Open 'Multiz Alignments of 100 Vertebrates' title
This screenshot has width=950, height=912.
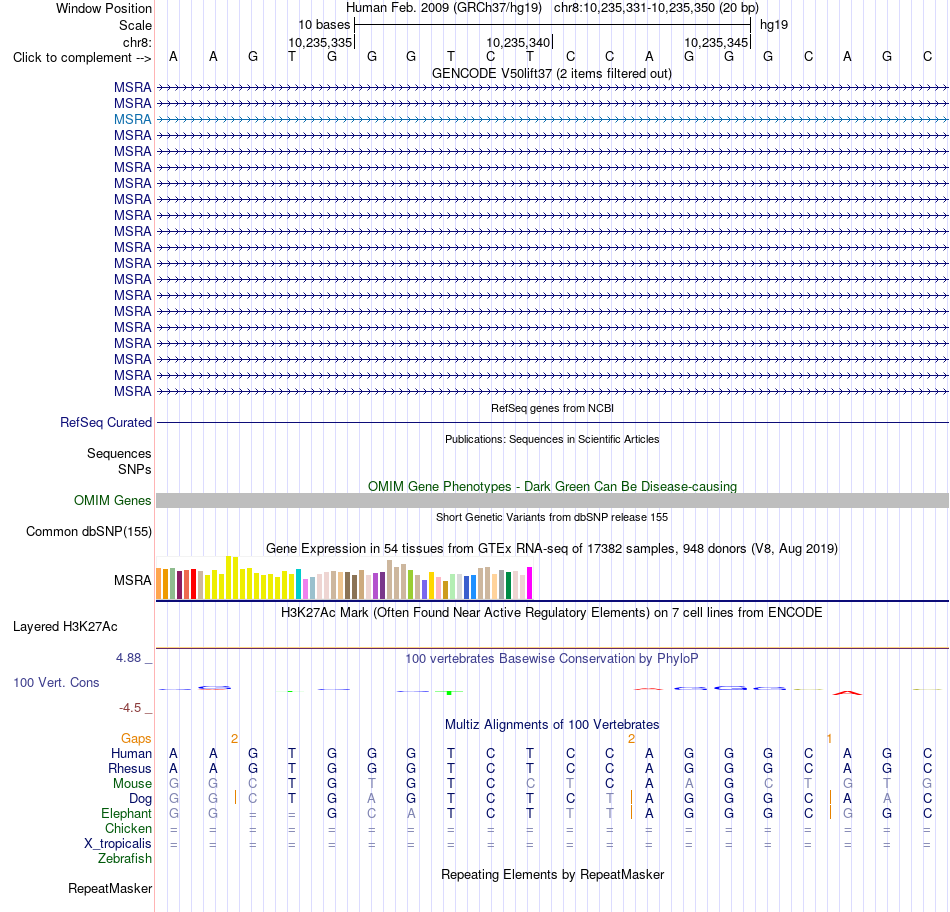[552, 725]
